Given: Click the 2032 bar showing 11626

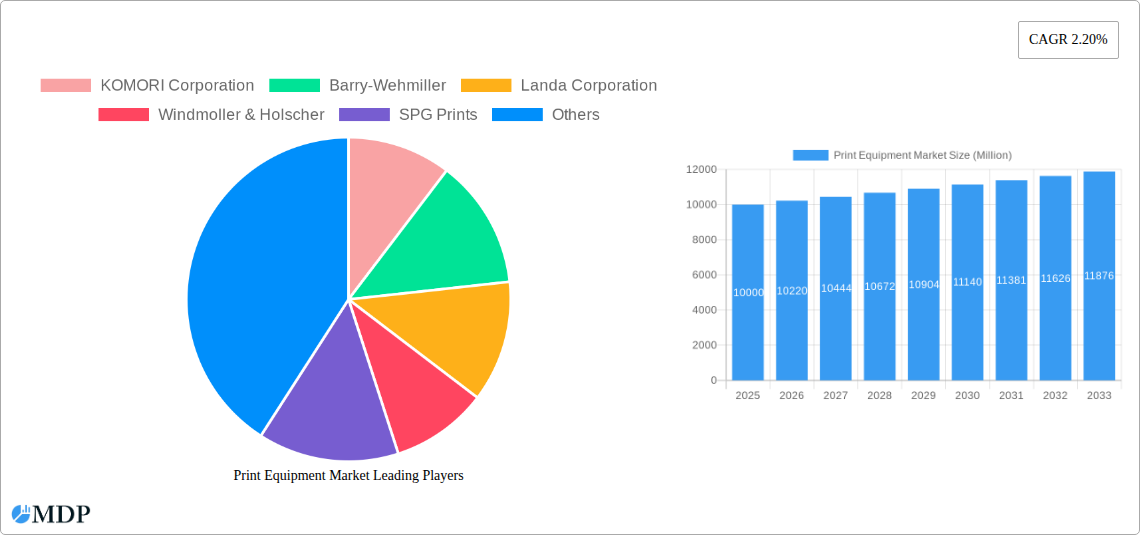Looking at the screenshot, I should pos(1055,278).
